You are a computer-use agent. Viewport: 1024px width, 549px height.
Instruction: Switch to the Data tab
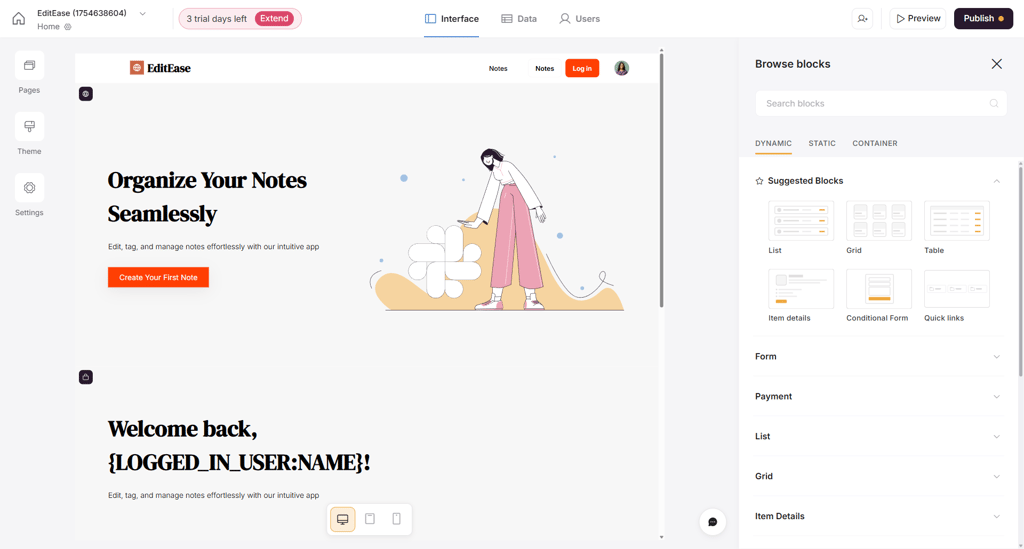click(519, 19)
